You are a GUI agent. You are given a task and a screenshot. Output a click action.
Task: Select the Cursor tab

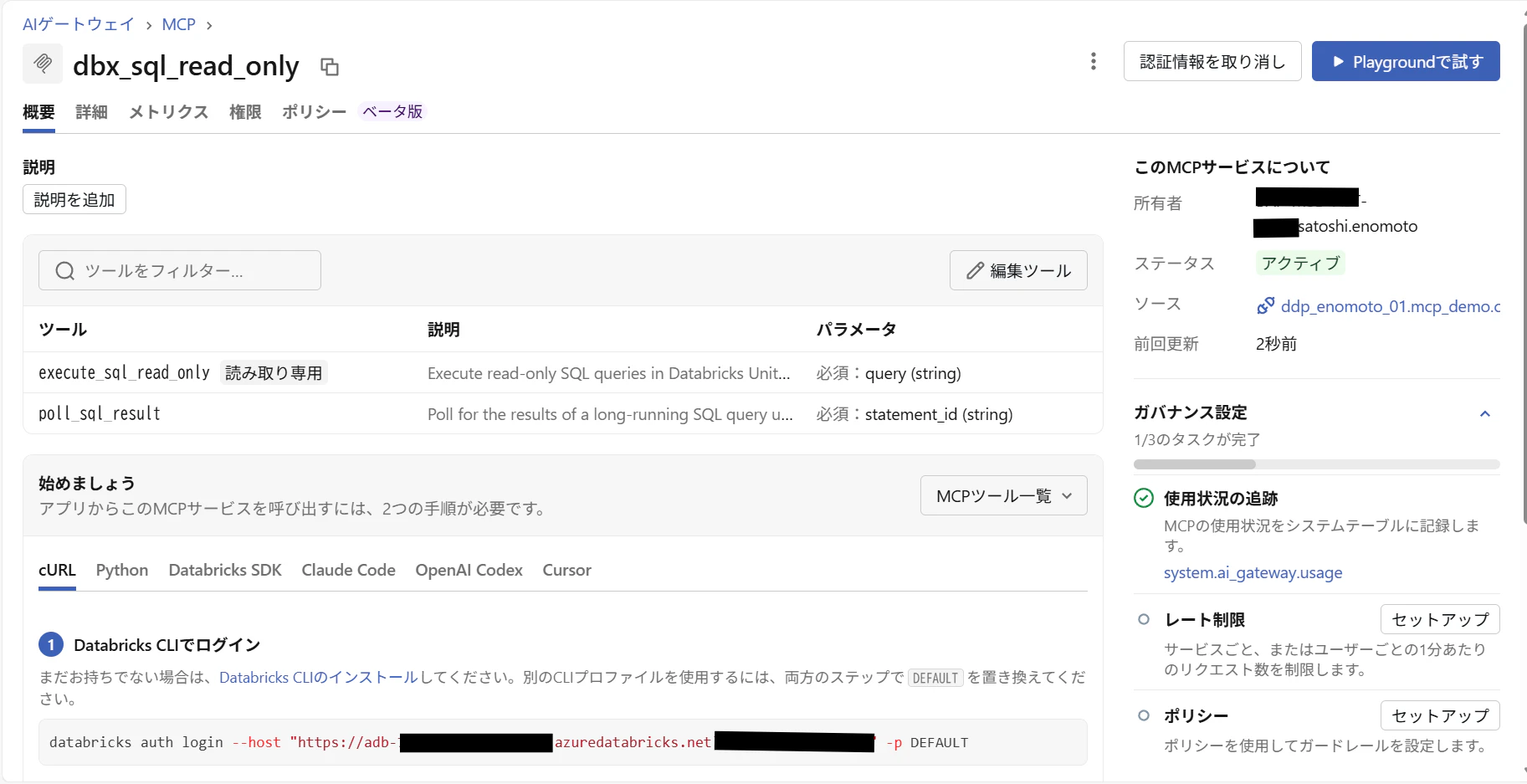[566, 570]
